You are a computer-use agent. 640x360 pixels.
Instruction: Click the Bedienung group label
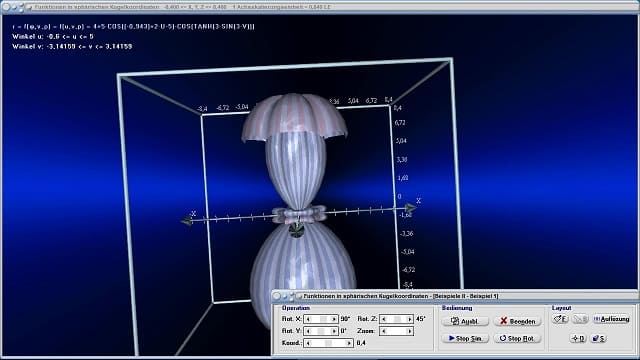click(457, 308)
